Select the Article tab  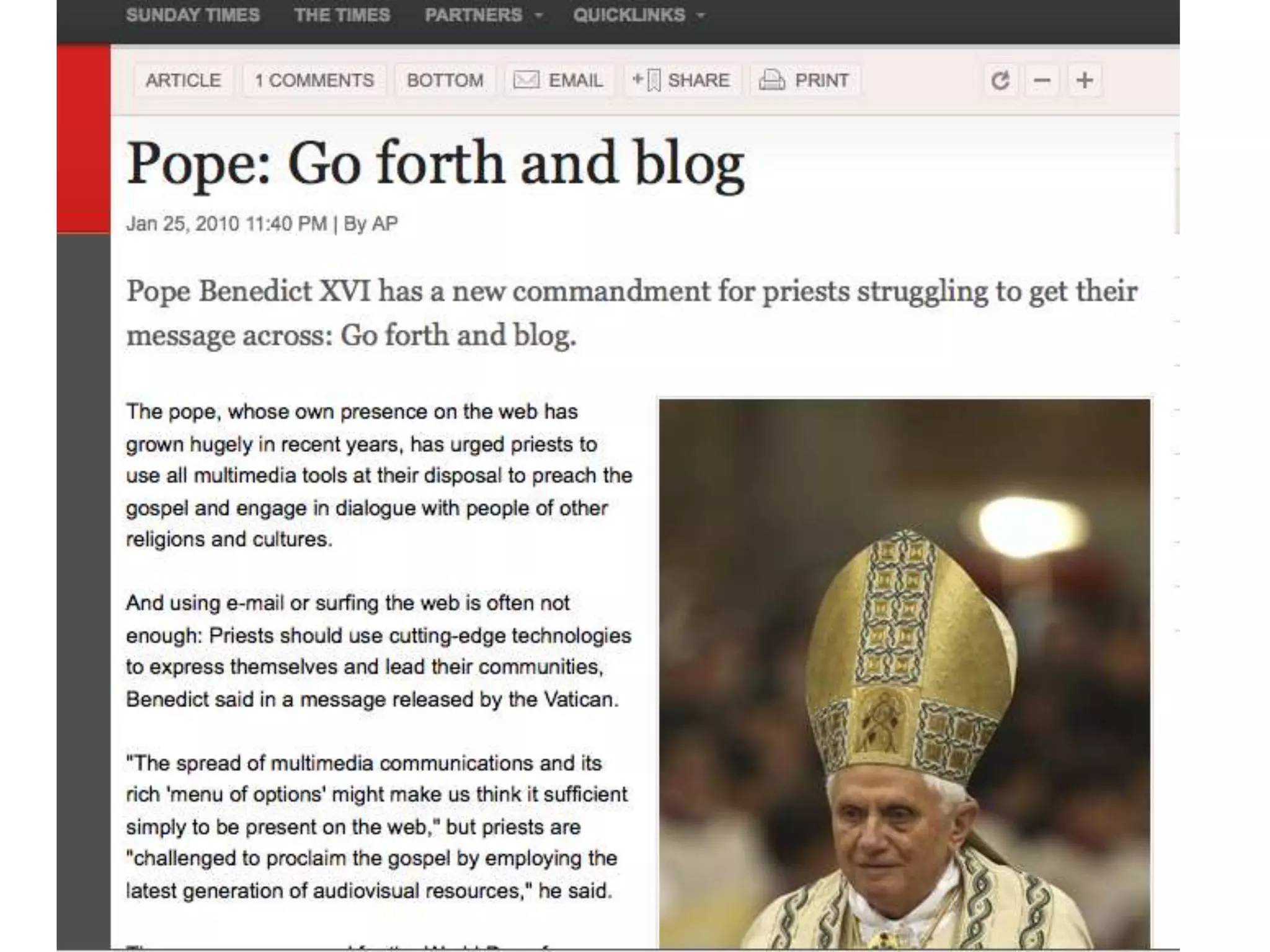pos(183,81)
